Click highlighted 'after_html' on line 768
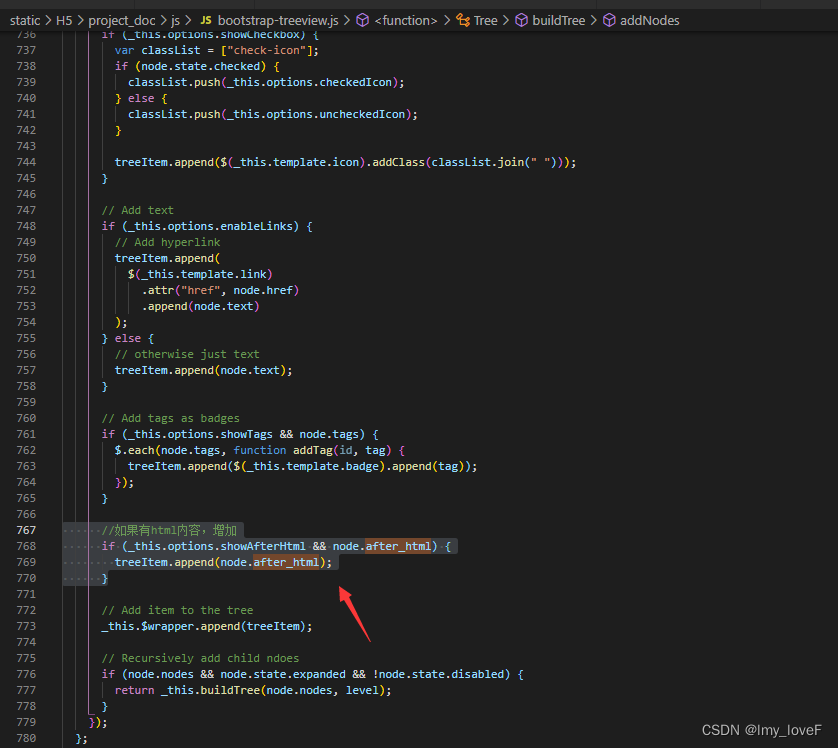The height and width of the screenshot is (748, 838). [x=398, y=546]
